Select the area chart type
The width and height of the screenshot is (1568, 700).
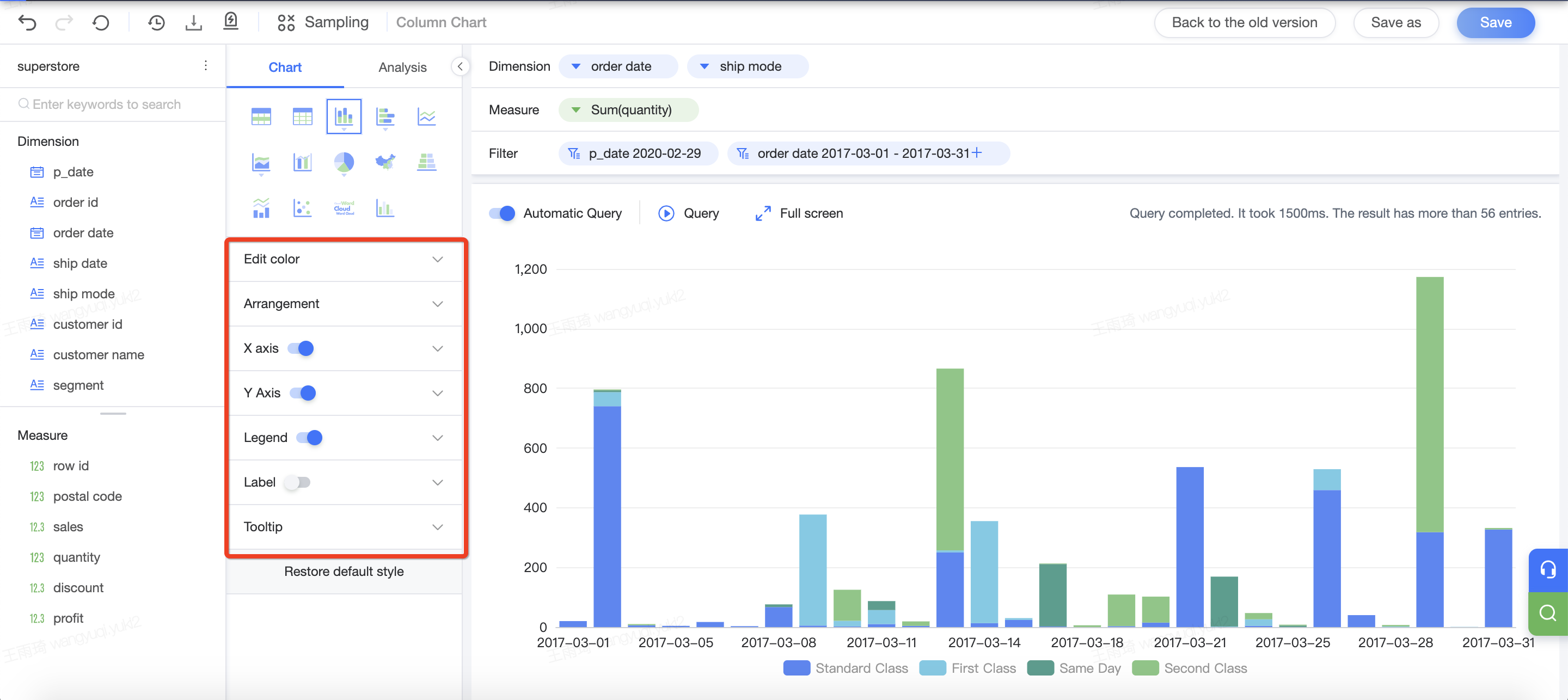click(x=261, y=163)
